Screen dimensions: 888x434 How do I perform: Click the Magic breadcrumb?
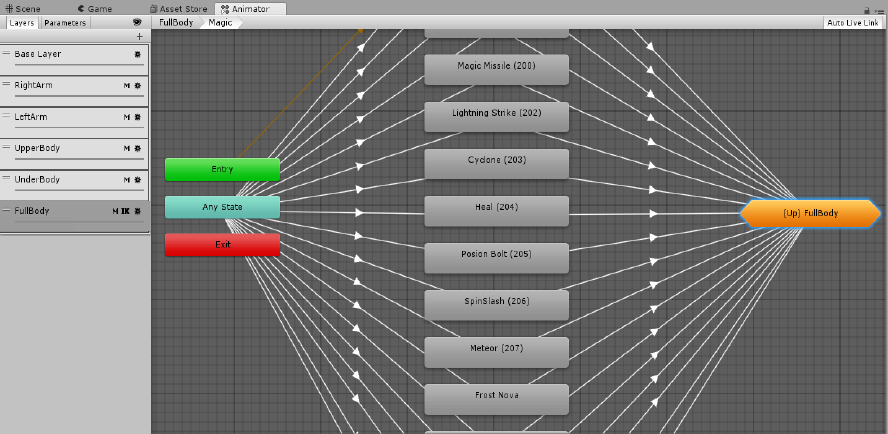221,23
